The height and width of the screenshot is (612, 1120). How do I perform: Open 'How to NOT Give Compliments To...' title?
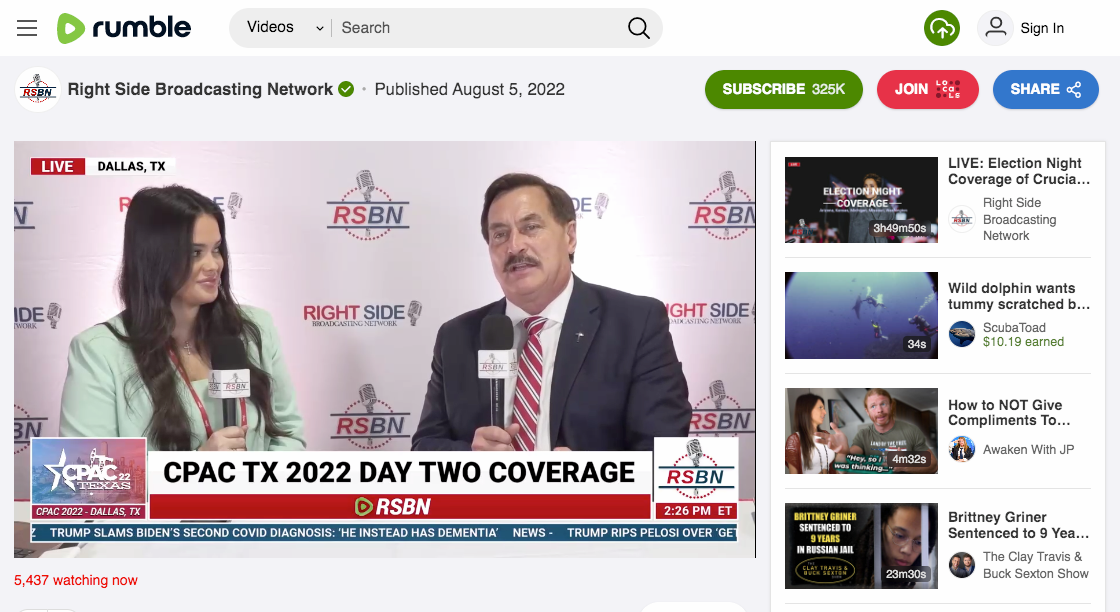(1009, 413)
